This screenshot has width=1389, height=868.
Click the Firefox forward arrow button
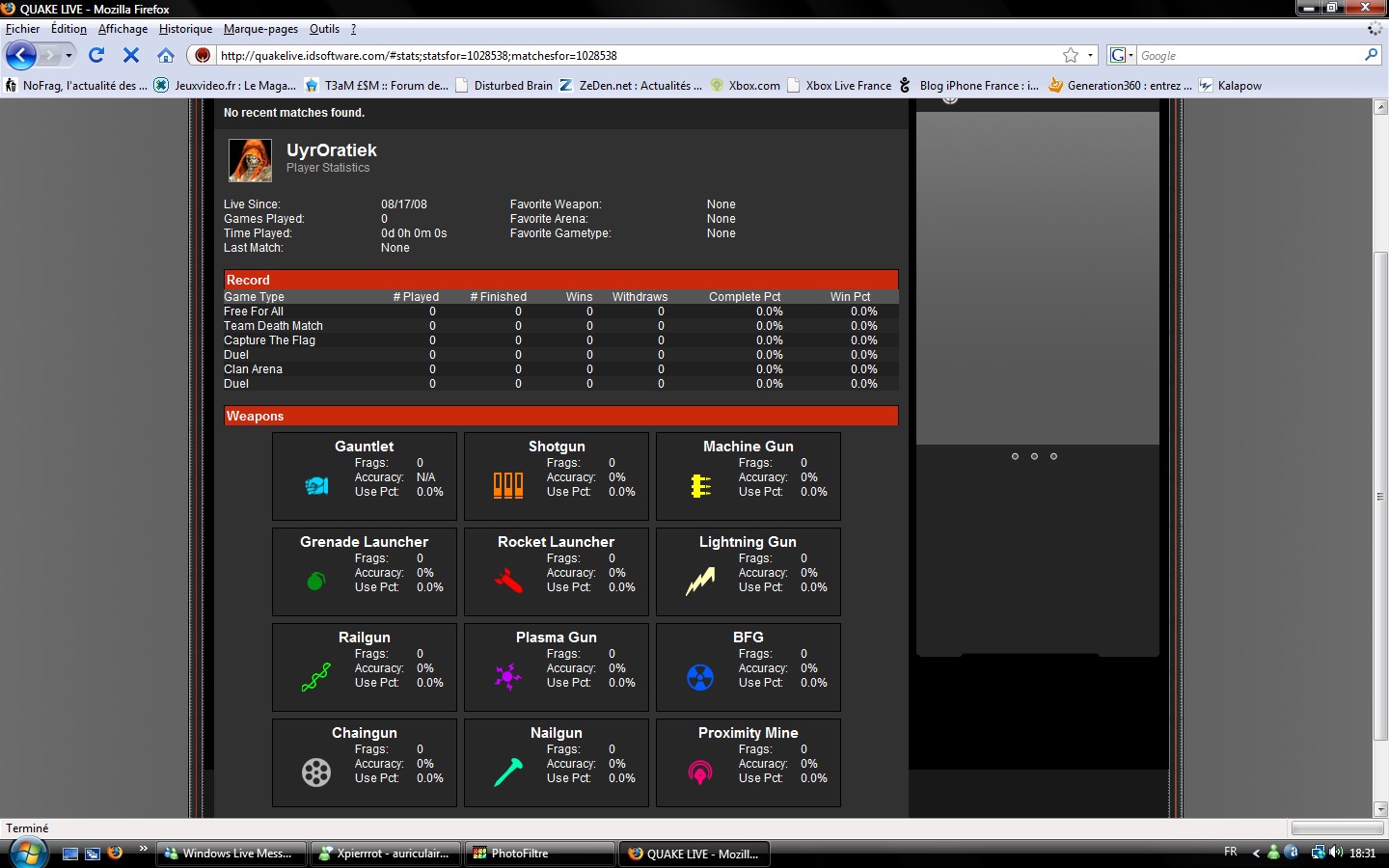50,55
